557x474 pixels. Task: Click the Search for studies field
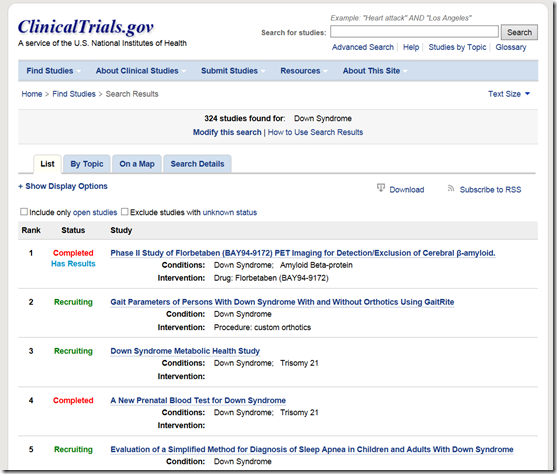click(x=414, y=32)
